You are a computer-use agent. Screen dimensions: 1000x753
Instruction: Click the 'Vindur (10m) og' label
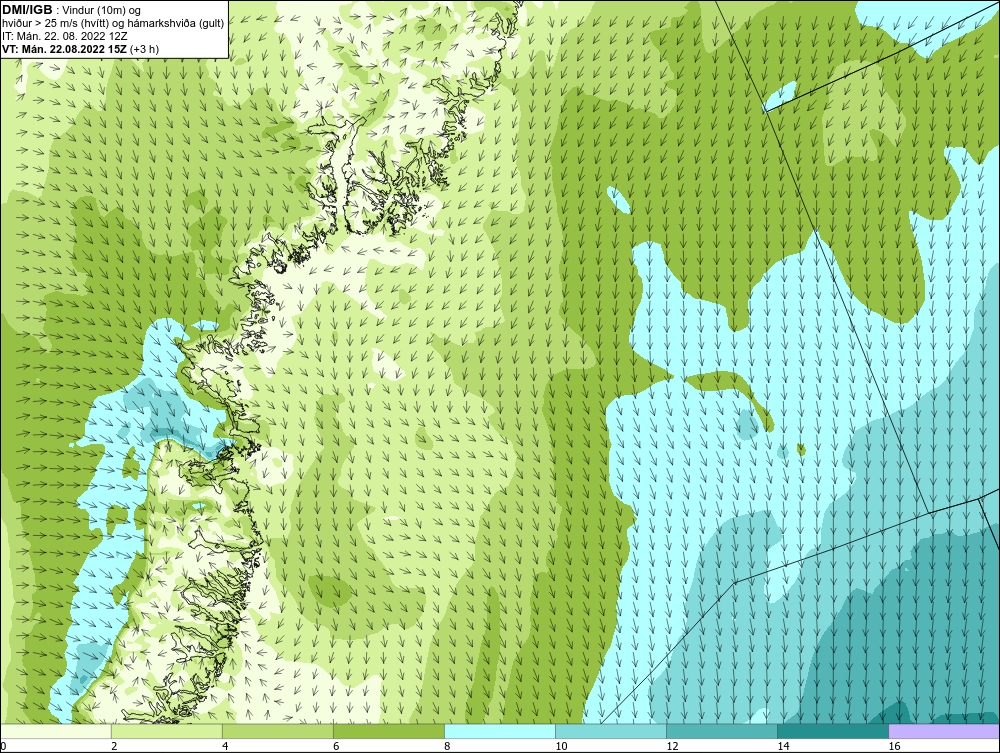[101, 10]
